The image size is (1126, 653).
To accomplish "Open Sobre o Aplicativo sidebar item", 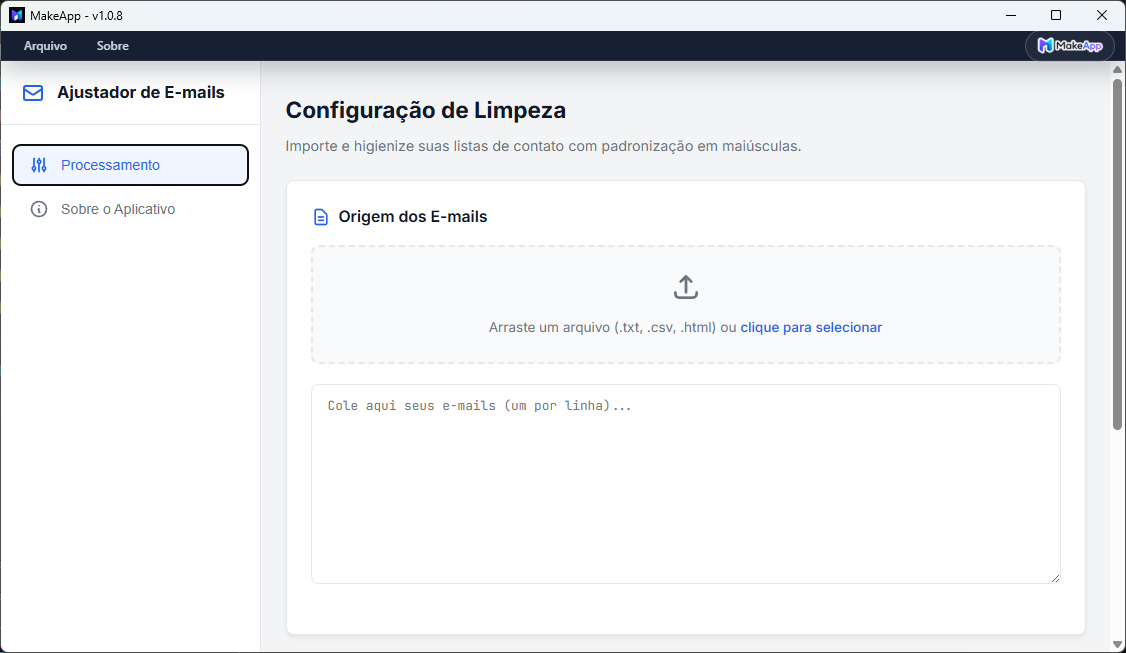I will click(x=131, y=209).
